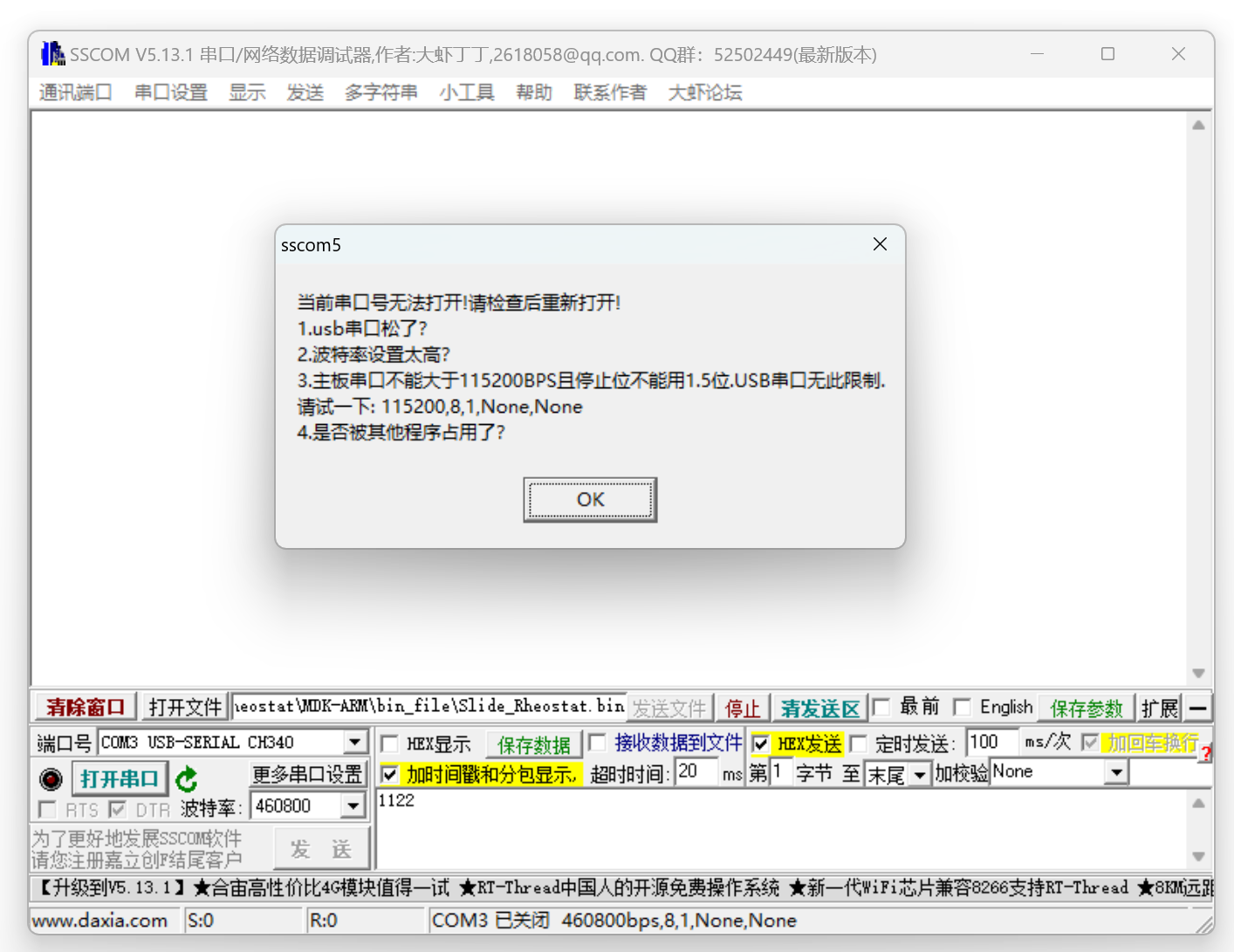Visit the www.daxia.com link
Screen dimensions: 1234x952
coord(102,921)
